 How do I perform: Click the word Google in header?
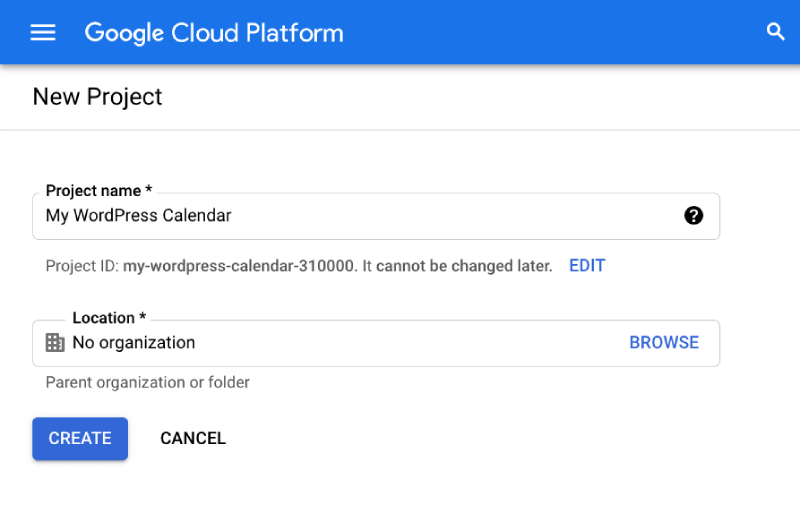click(124, 33)
